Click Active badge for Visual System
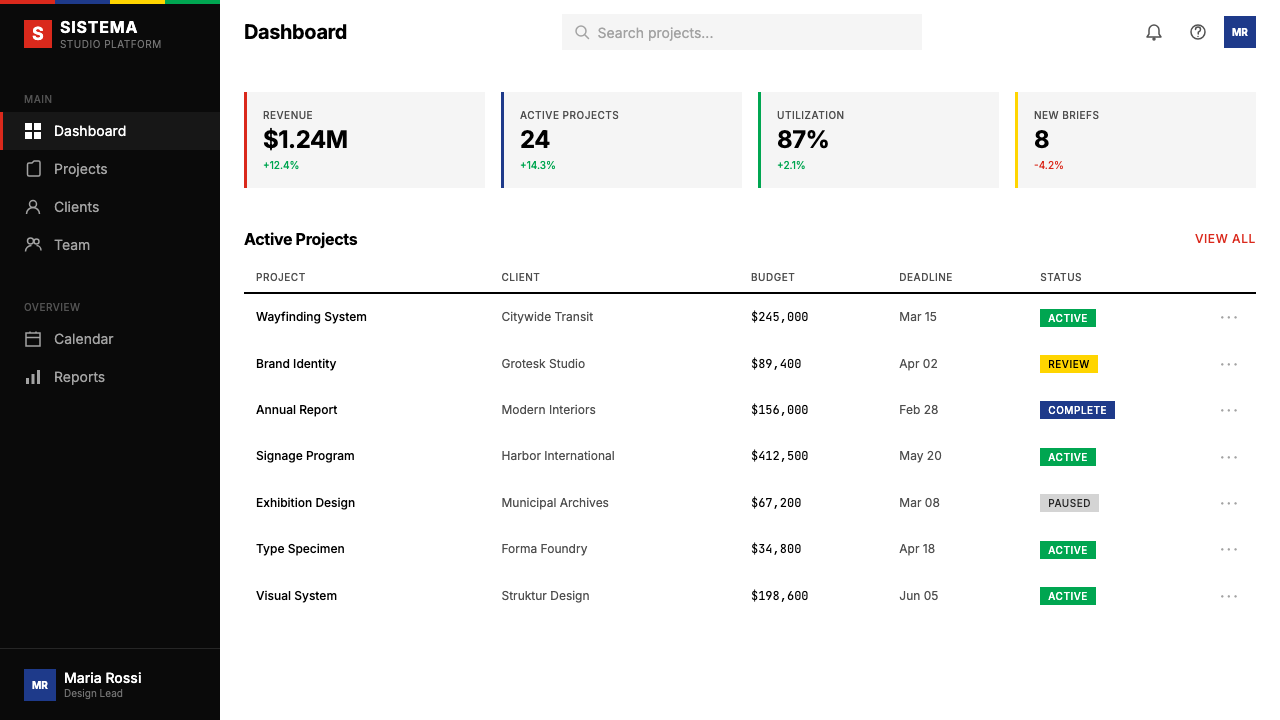The height and width of the screenshot is (720, 1280). click(1068, 596)
